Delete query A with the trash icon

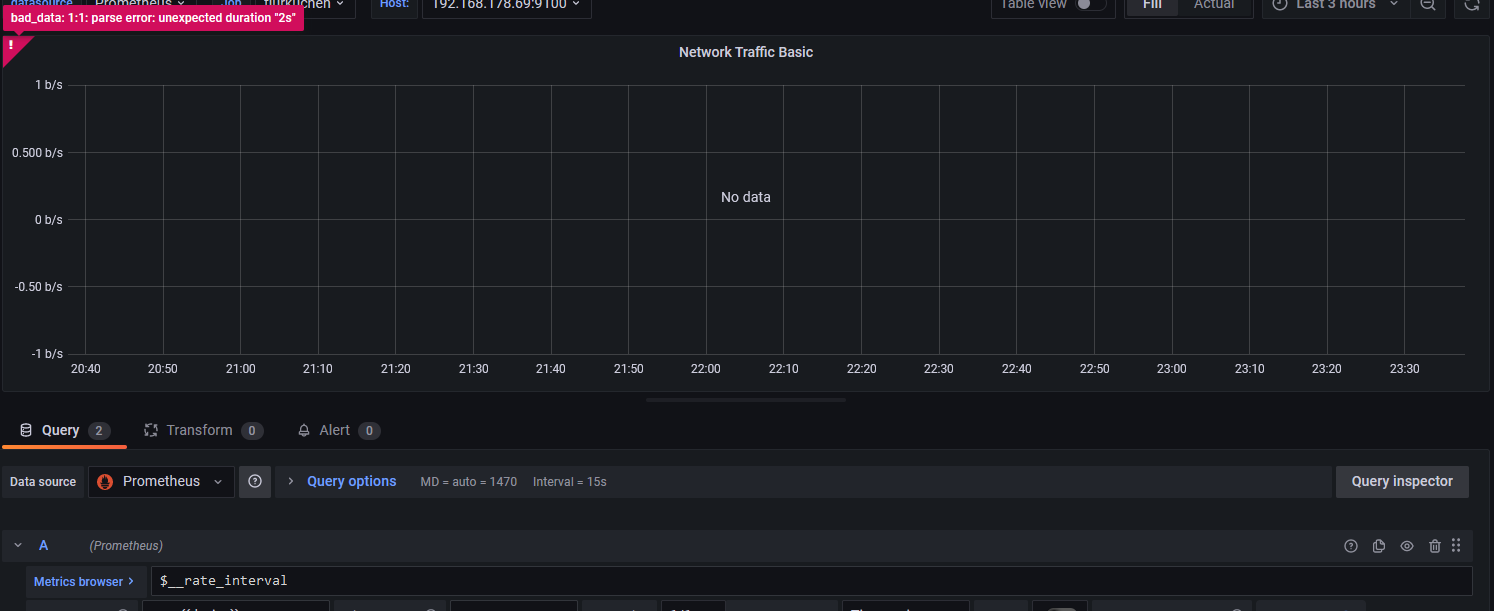pos(1435,545)
